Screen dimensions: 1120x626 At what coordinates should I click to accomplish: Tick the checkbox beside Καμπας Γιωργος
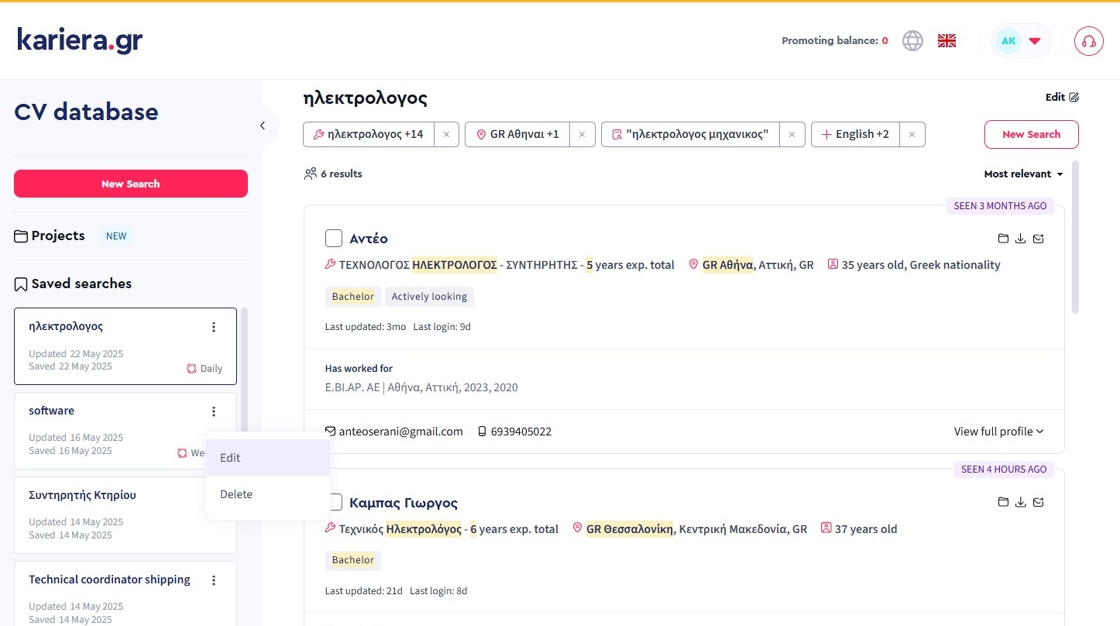click(336, 502)
